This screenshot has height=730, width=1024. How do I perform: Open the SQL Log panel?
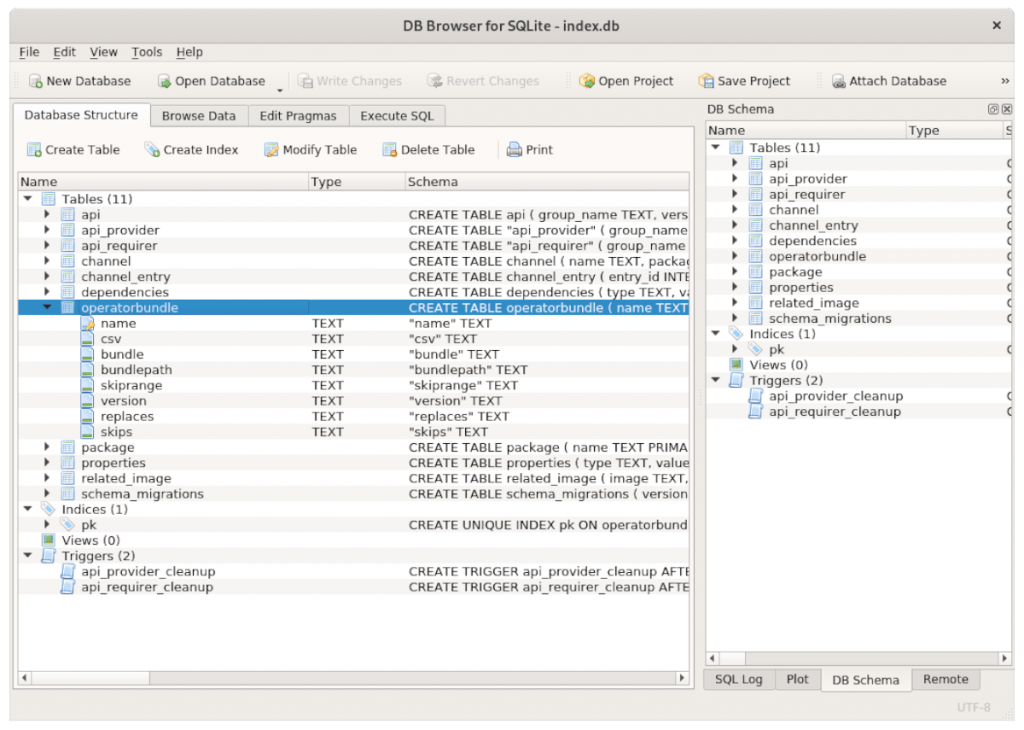pyautogui.click(x=739, y=679)
